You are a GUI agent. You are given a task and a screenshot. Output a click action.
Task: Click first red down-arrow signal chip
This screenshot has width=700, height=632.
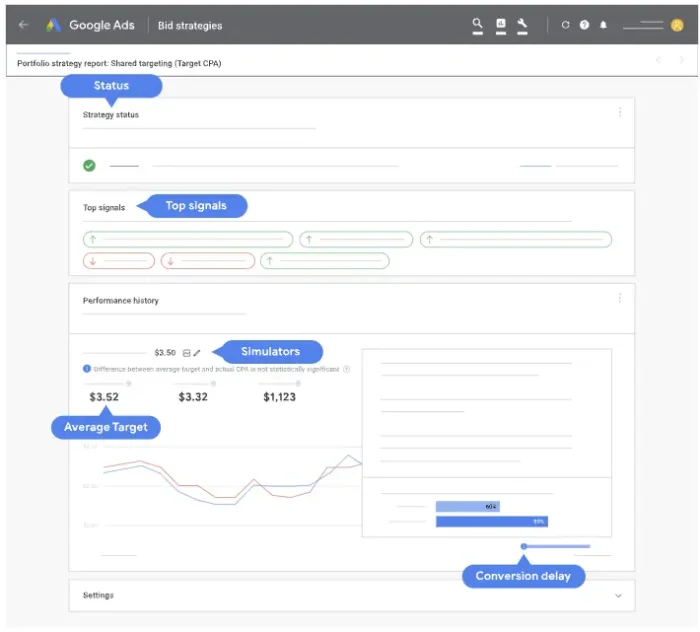click(119, 261)
